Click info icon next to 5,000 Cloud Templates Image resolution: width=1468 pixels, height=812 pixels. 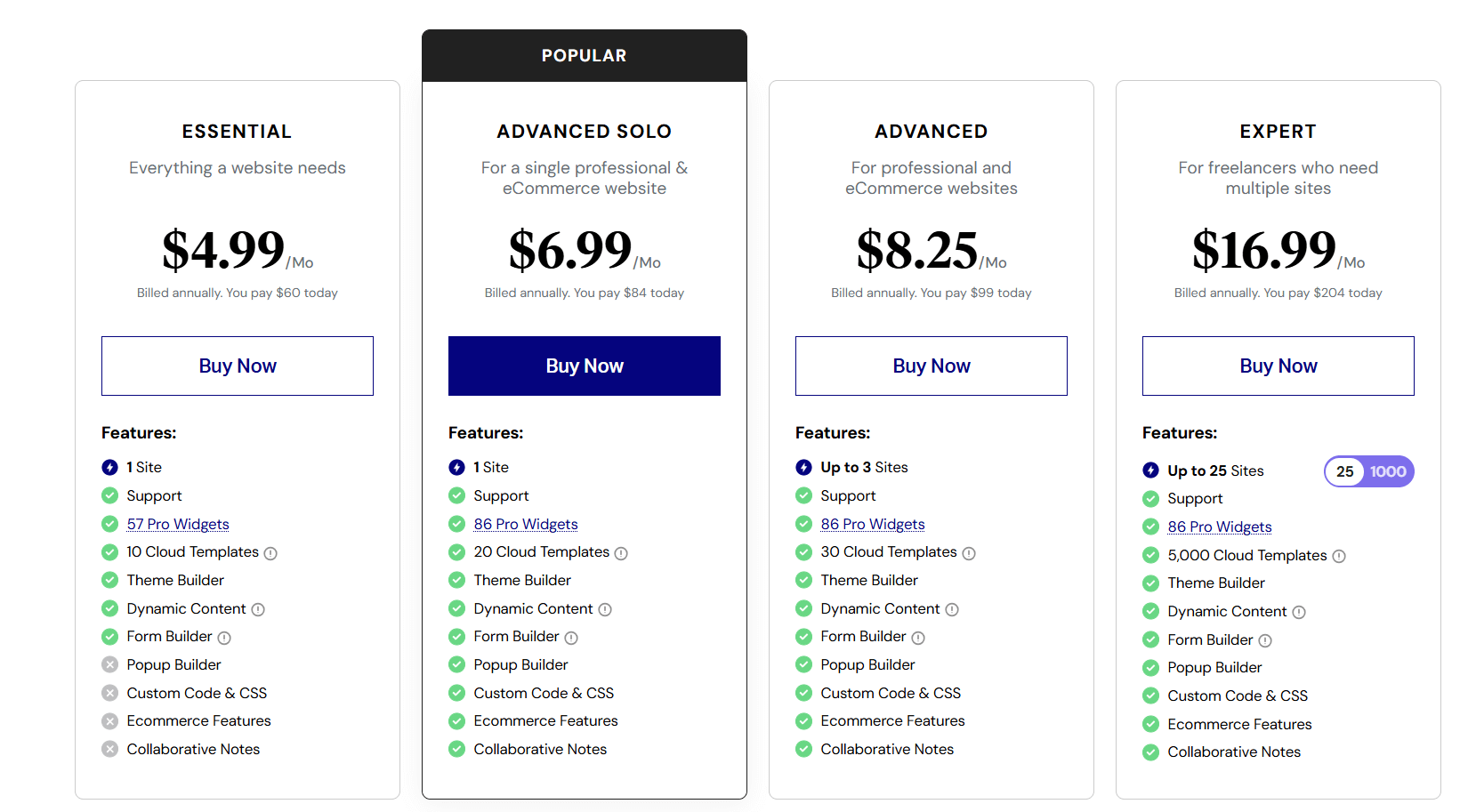(x=1339, y=556)
